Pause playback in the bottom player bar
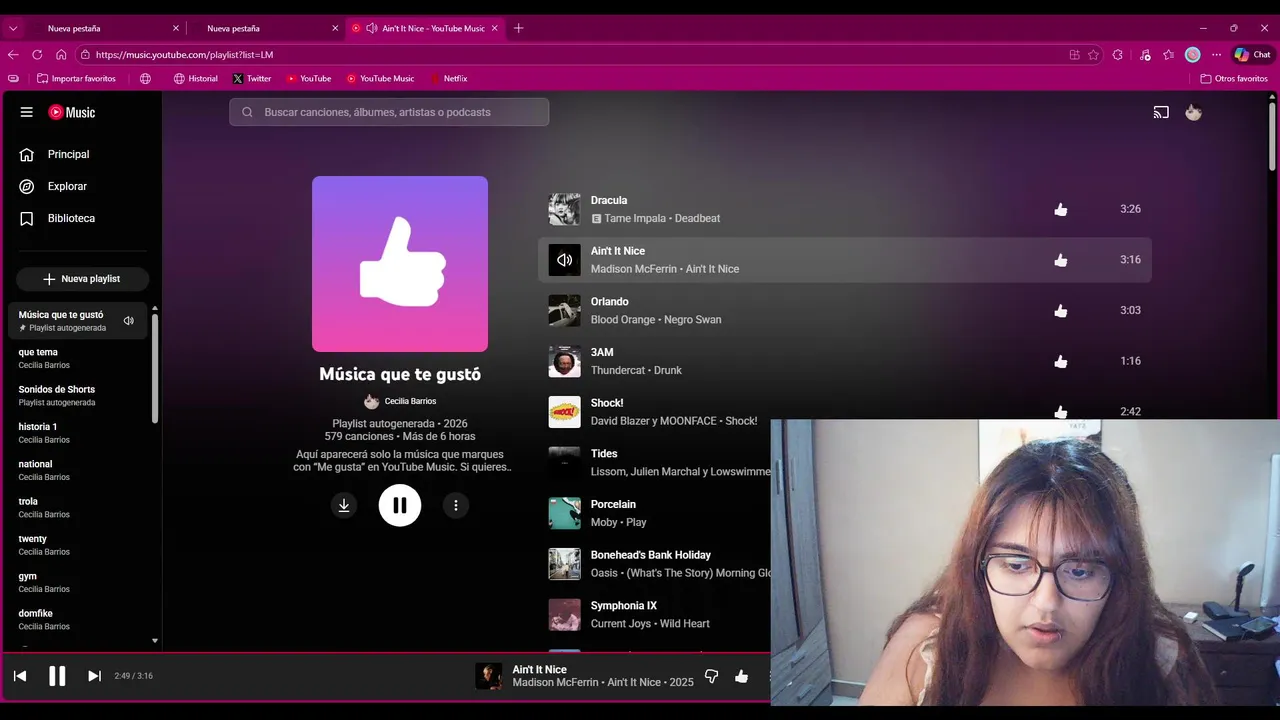 57,676
